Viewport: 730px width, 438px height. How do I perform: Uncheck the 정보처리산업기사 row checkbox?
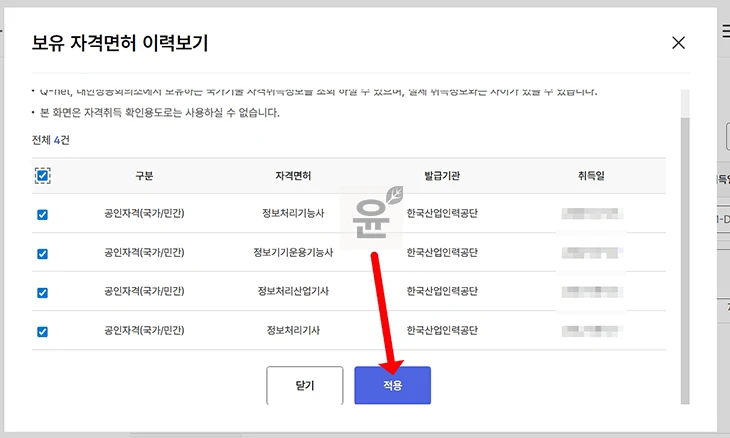pos(42,293)
